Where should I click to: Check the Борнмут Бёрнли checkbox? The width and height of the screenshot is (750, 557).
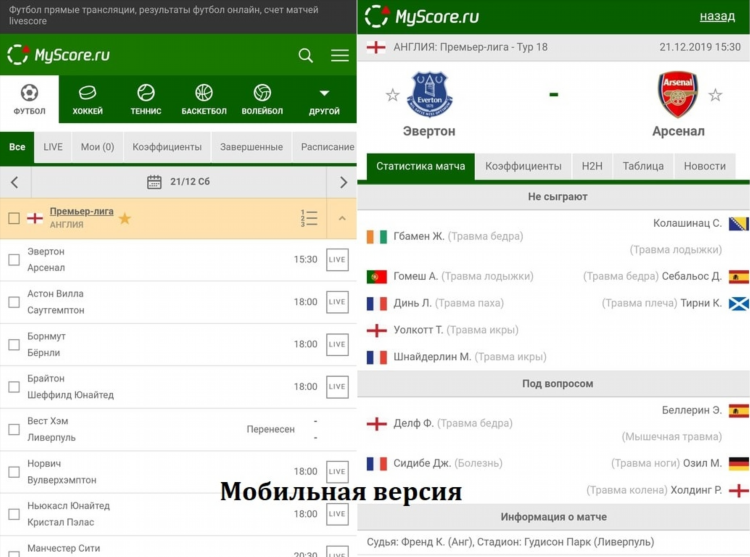coord(14,345)
